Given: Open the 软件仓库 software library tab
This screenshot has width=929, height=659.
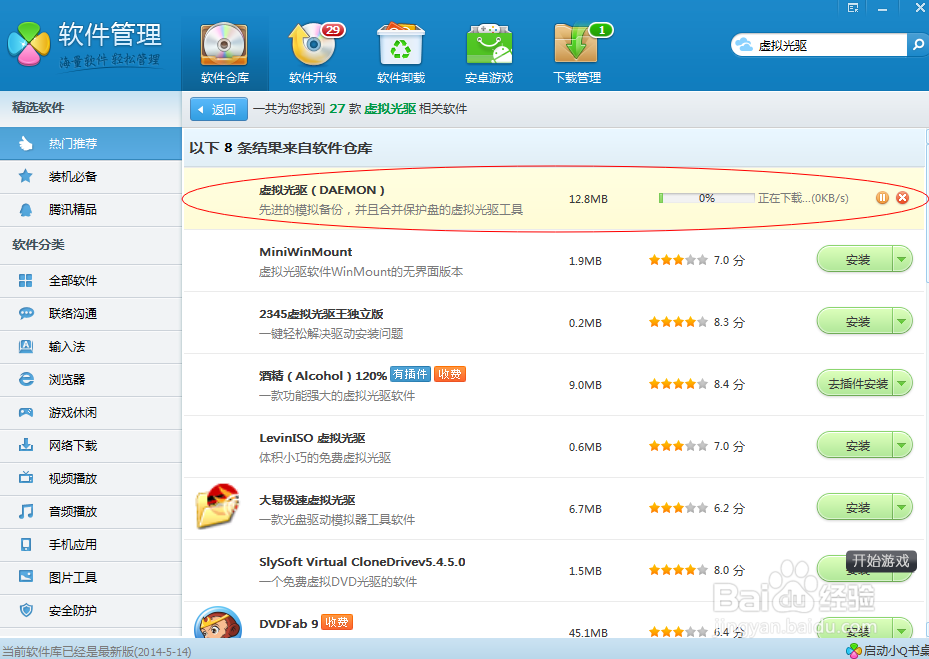Looking at the screenshot, I should pyautogui.click(x=225, y=52).
